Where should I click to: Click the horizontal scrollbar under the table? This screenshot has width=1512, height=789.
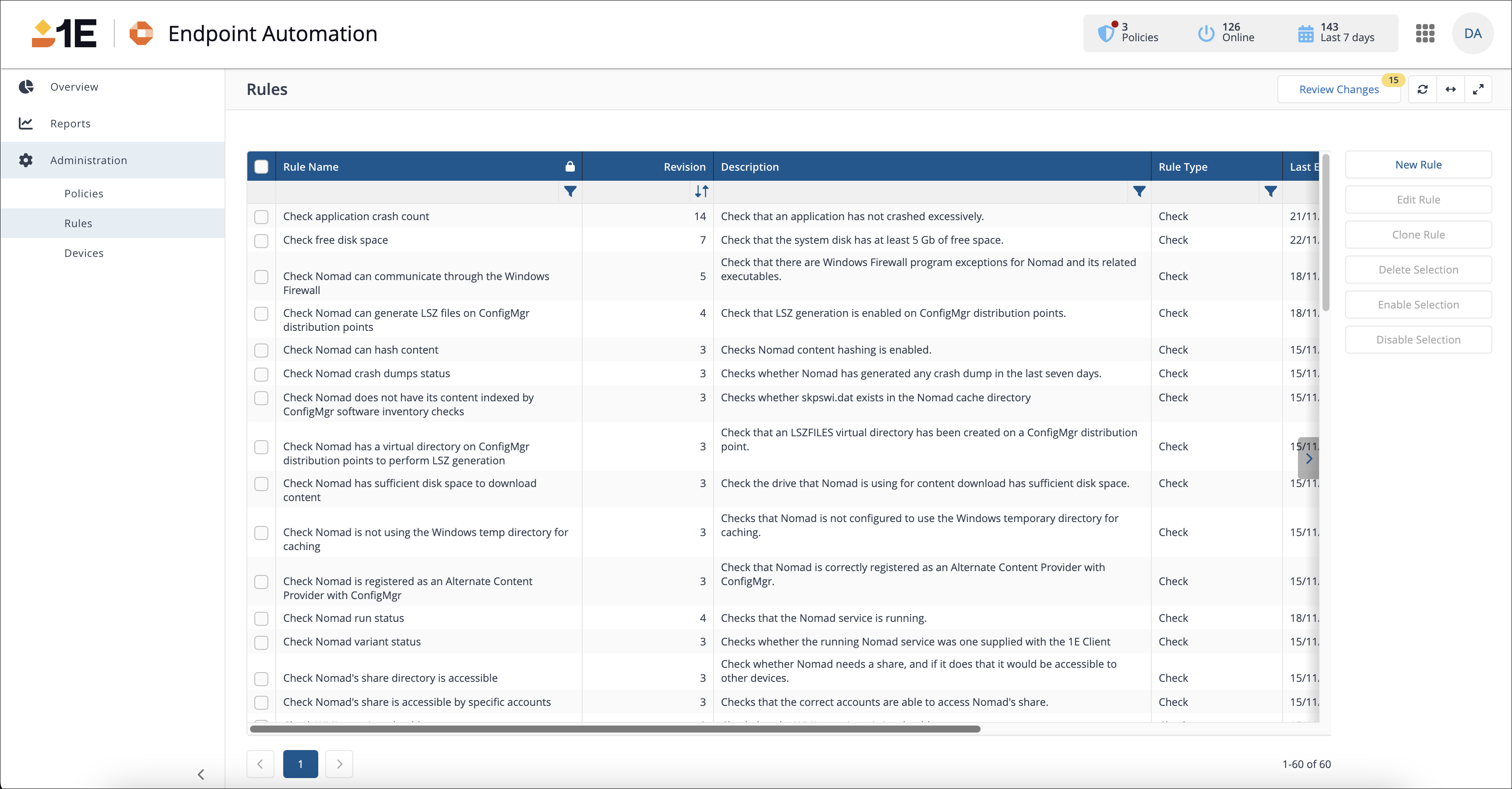tap(615, 729)
